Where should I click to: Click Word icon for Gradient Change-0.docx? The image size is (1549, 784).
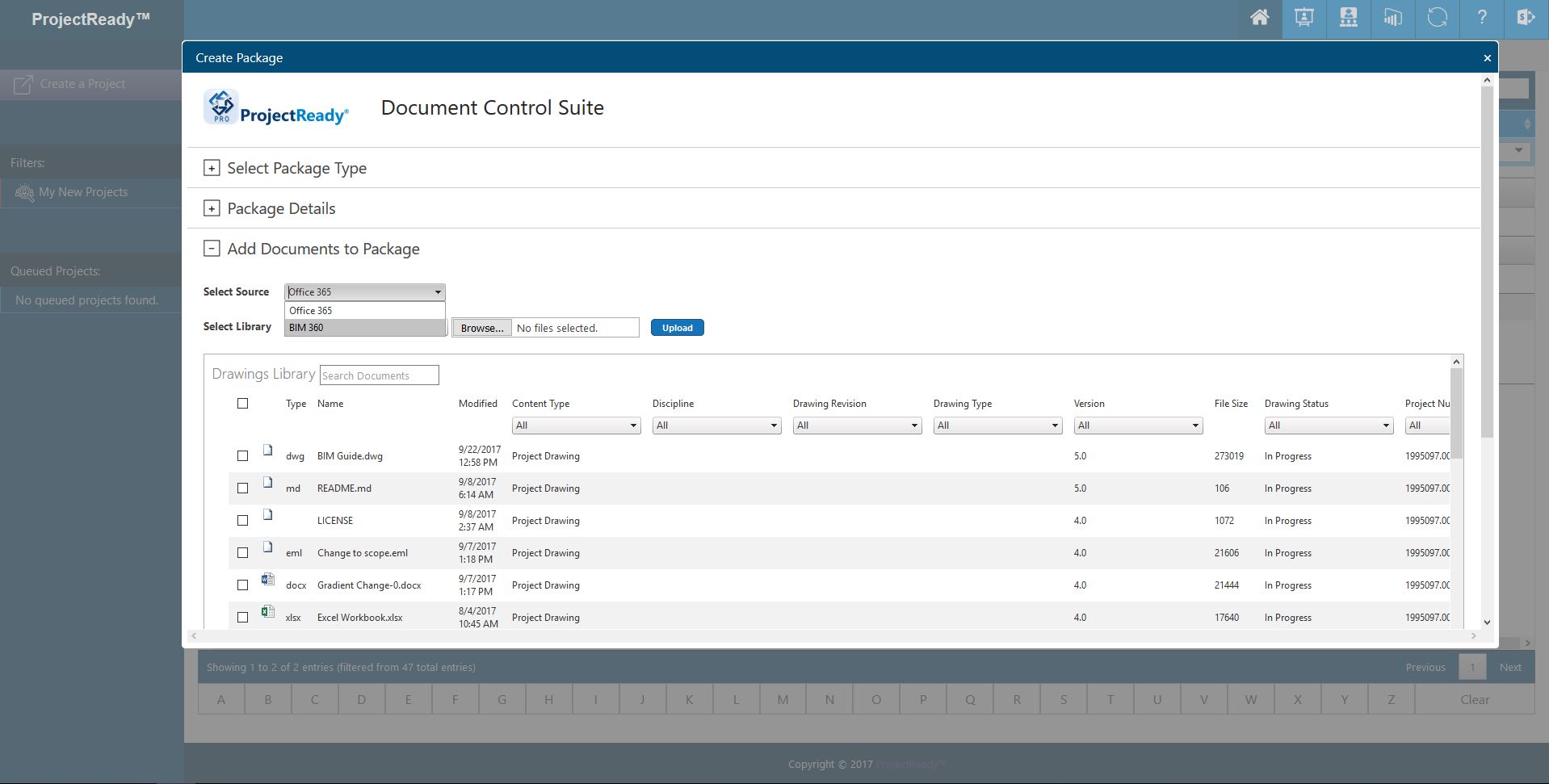click(267, 579)
